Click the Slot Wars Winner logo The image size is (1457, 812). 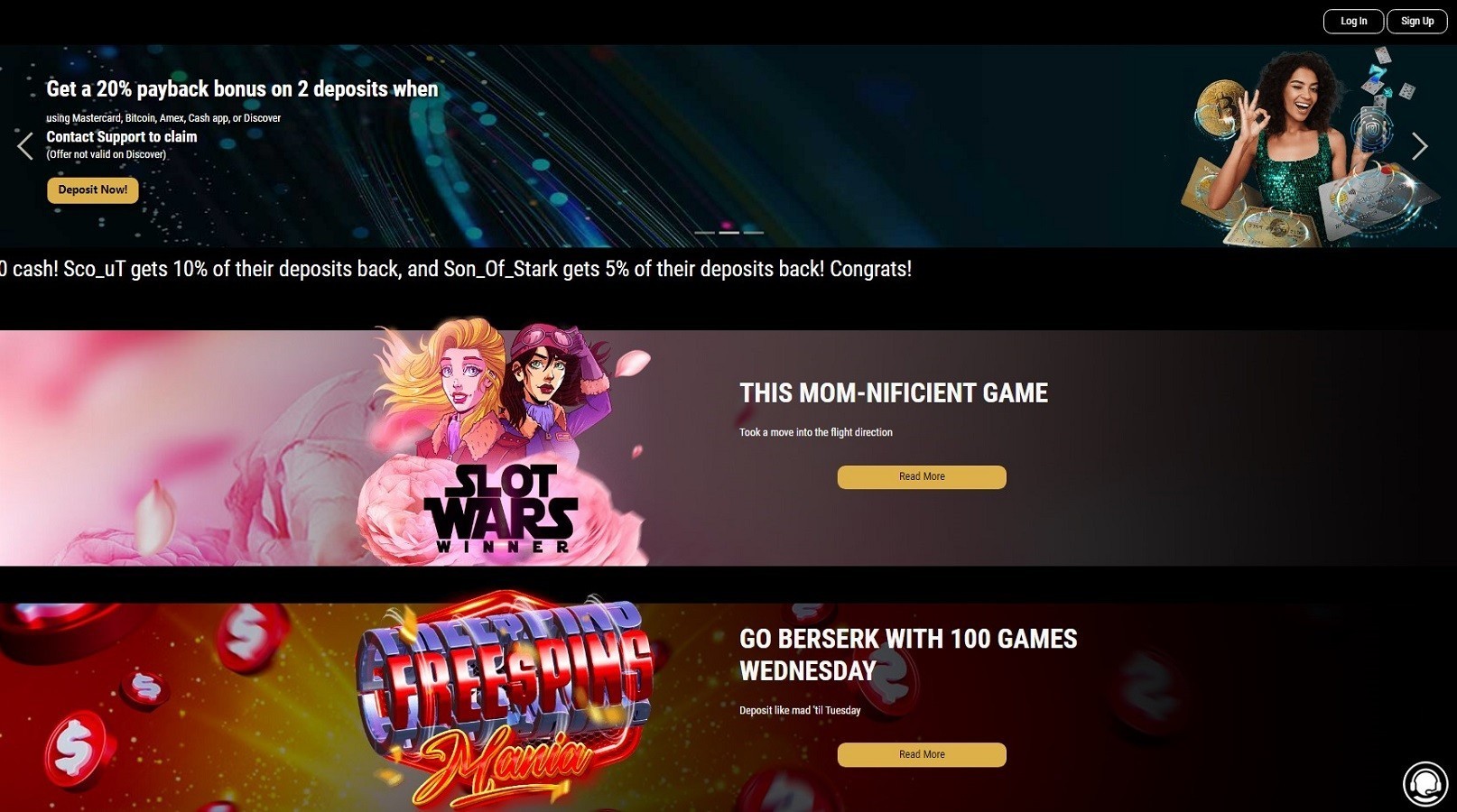pyautogui.click(x=501, y=508)
